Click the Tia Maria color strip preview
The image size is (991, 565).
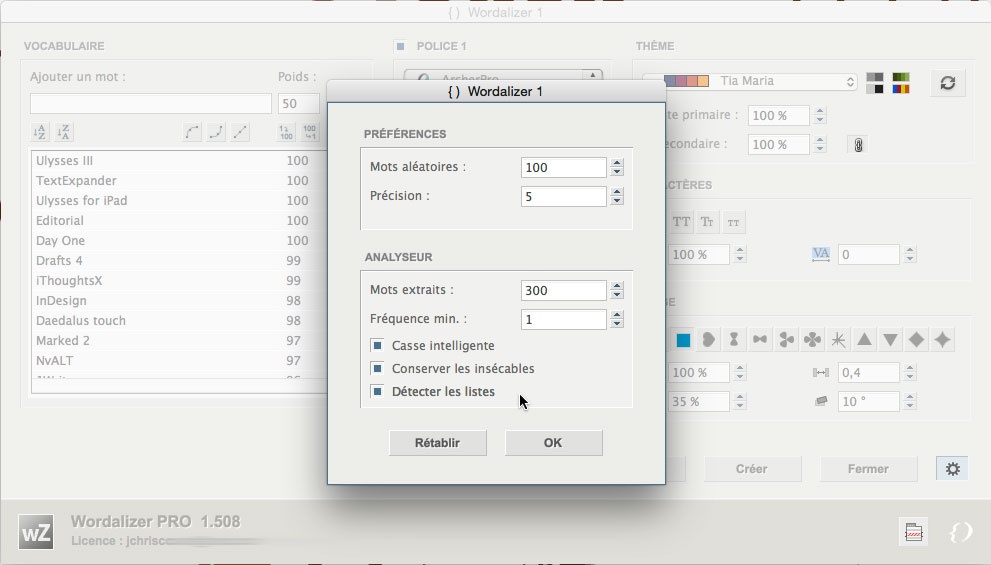pyautogui.click(x=686, y=81)
